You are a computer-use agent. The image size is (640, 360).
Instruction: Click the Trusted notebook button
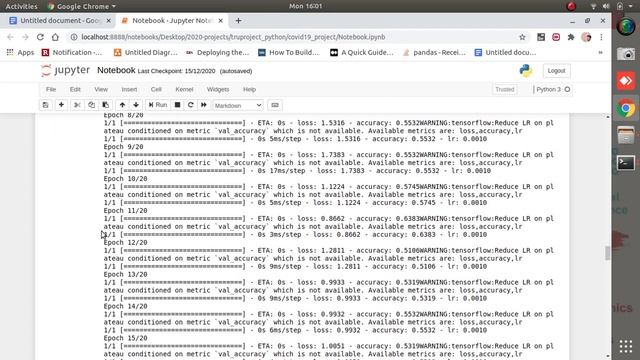pos(505,89)
